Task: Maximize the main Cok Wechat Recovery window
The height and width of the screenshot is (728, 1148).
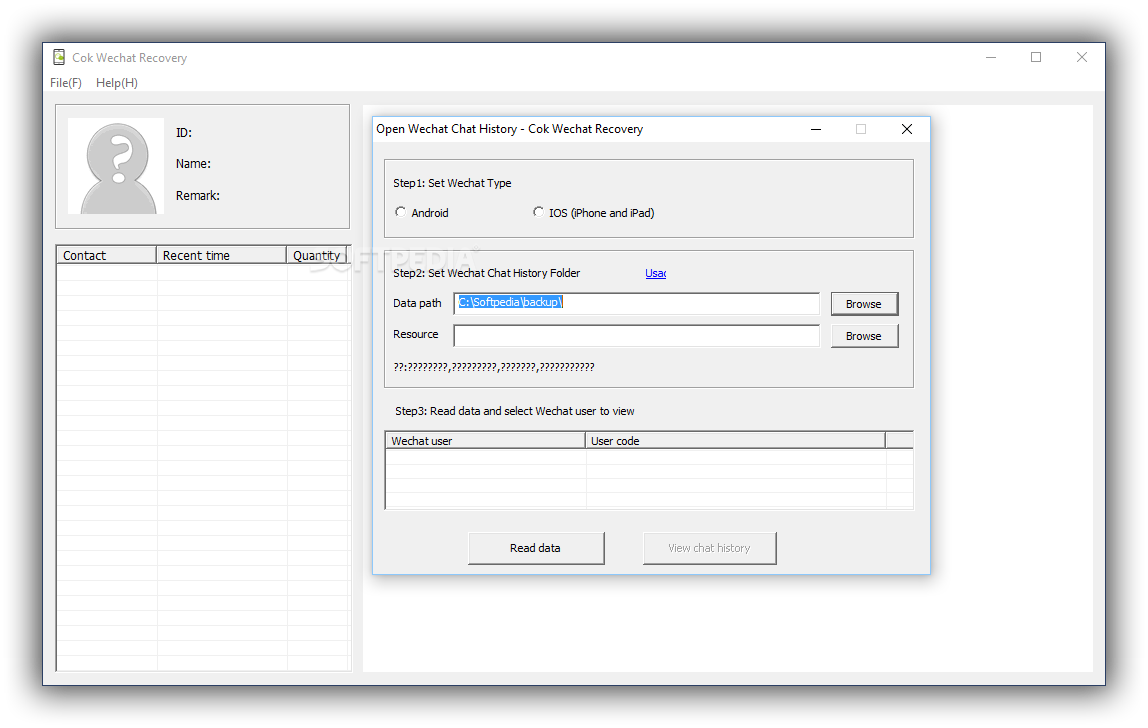Action: (x=1036, y=57)
